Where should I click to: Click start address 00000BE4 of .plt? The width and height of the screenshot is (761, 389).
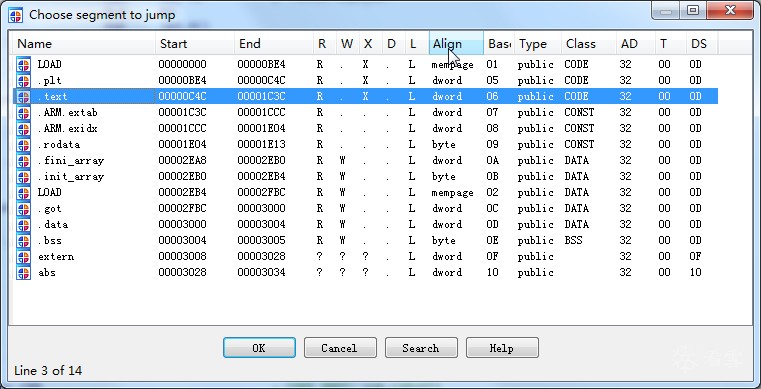click(182, 81)
